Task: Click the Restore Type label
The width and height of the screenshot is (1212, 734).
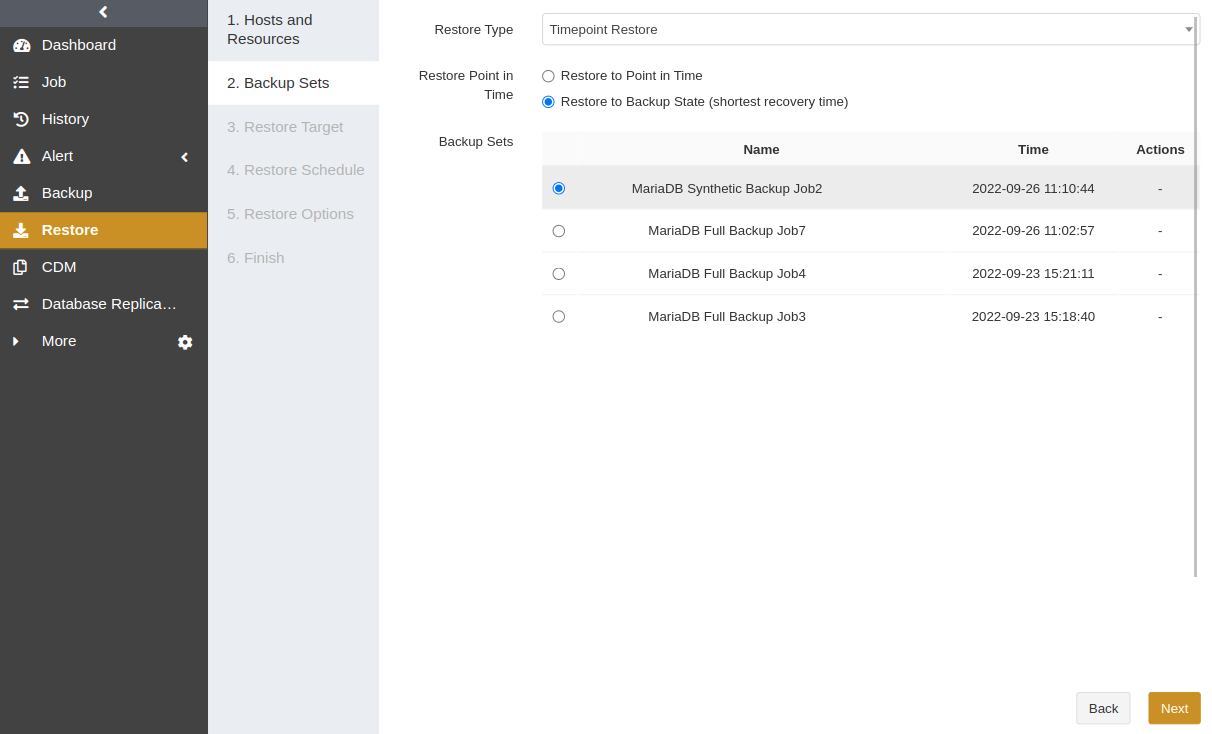Action: click(x=474, y=30)
